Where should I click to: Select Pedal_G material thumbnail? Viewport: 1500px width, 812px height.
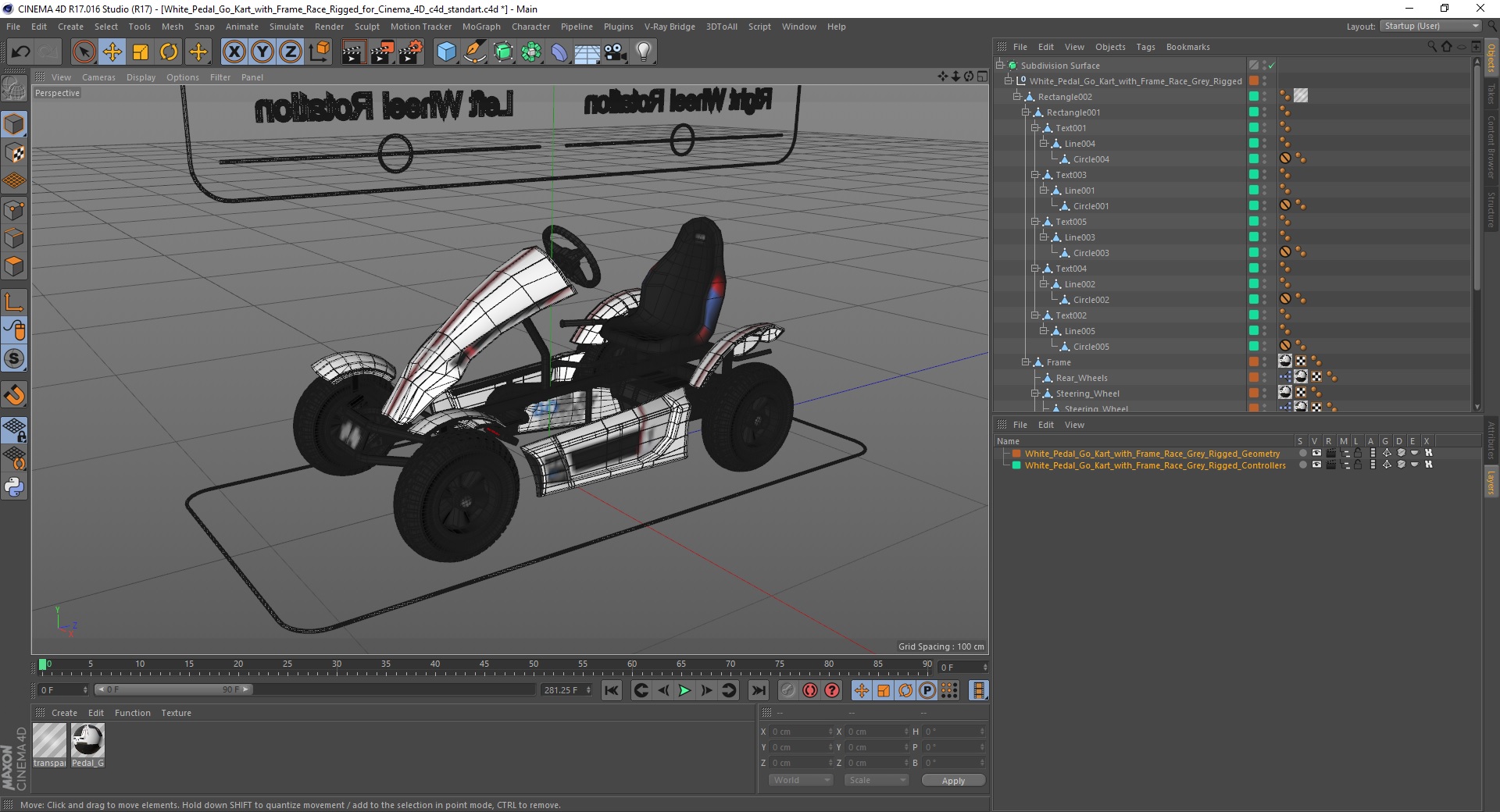tap(87, 740)
